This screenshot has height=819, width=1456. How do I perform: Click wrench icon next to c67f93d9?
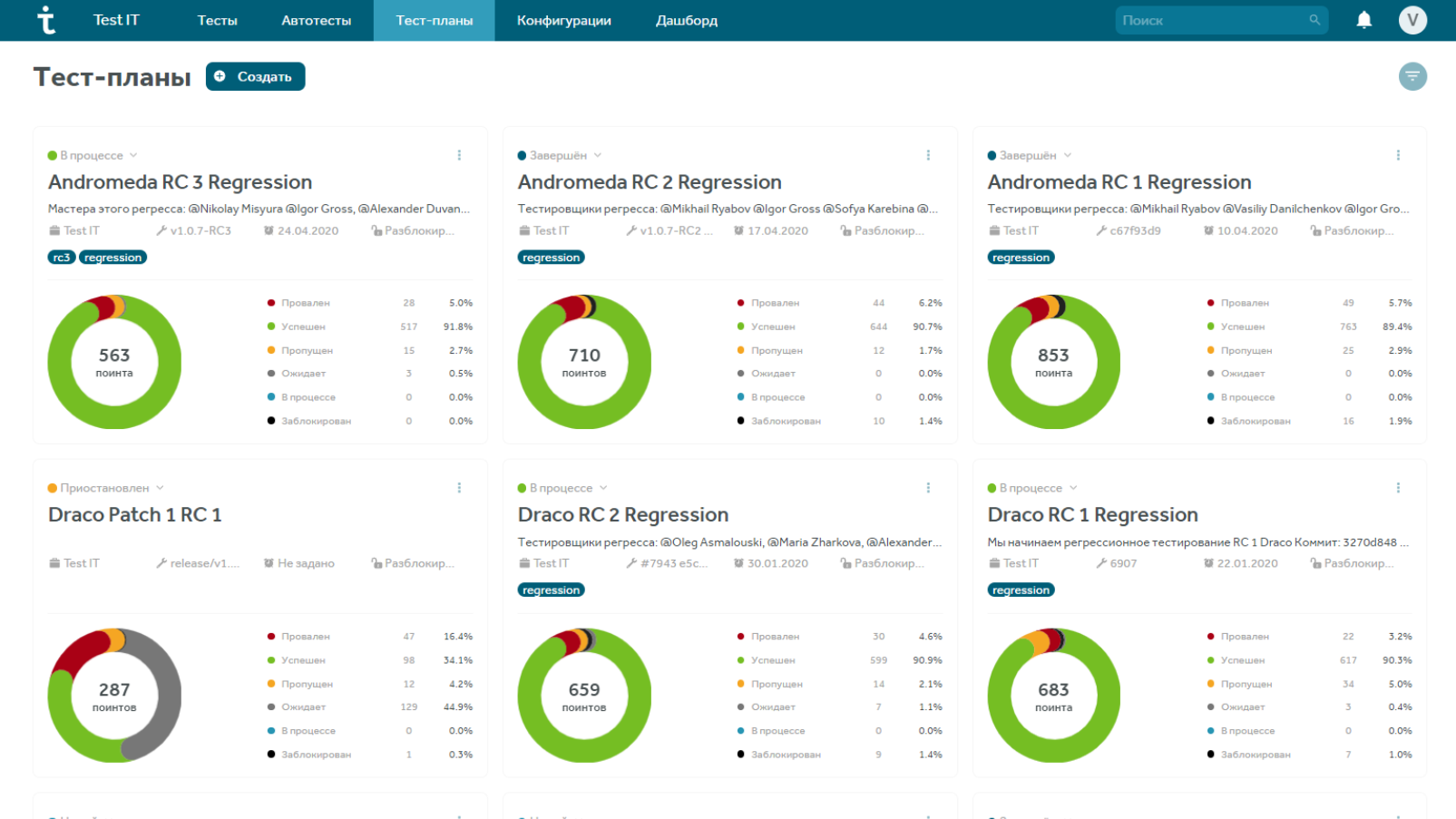coord(1101,230)
